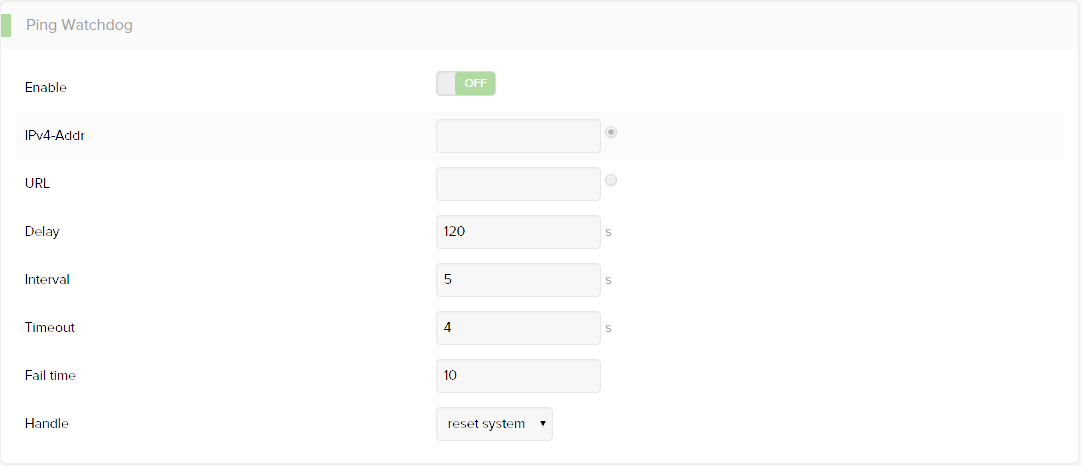Click the Timeout label

click(50, 328)
